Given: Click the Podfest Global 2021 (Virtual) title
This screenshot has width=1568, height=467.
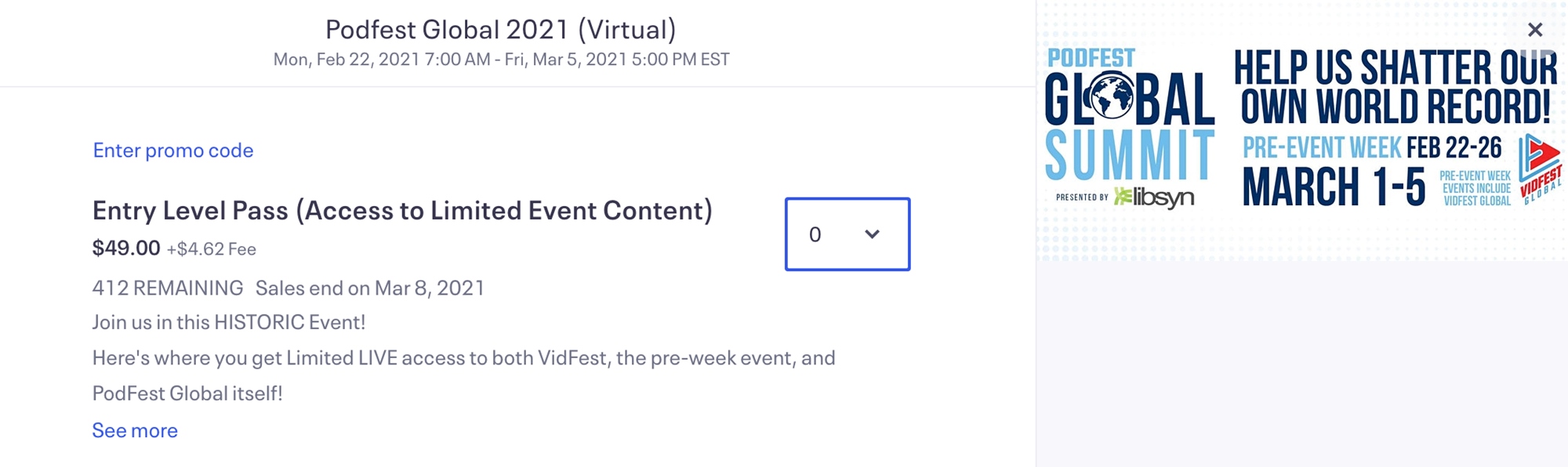Looking at the screenshot, I should [500, 29].
